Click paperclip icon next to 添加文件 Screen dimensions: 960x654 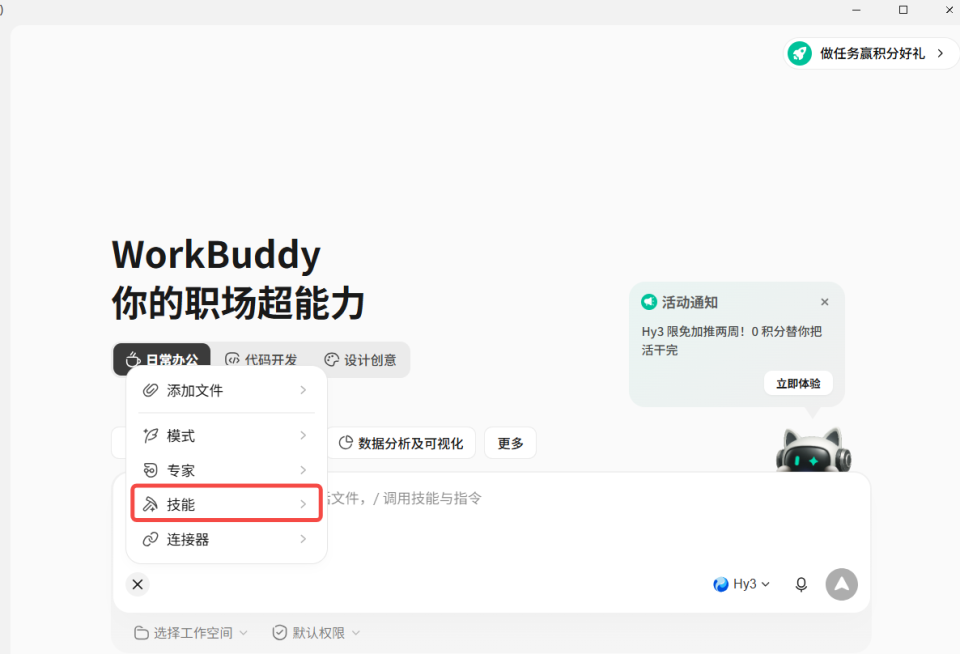click(x=150, y=390)
